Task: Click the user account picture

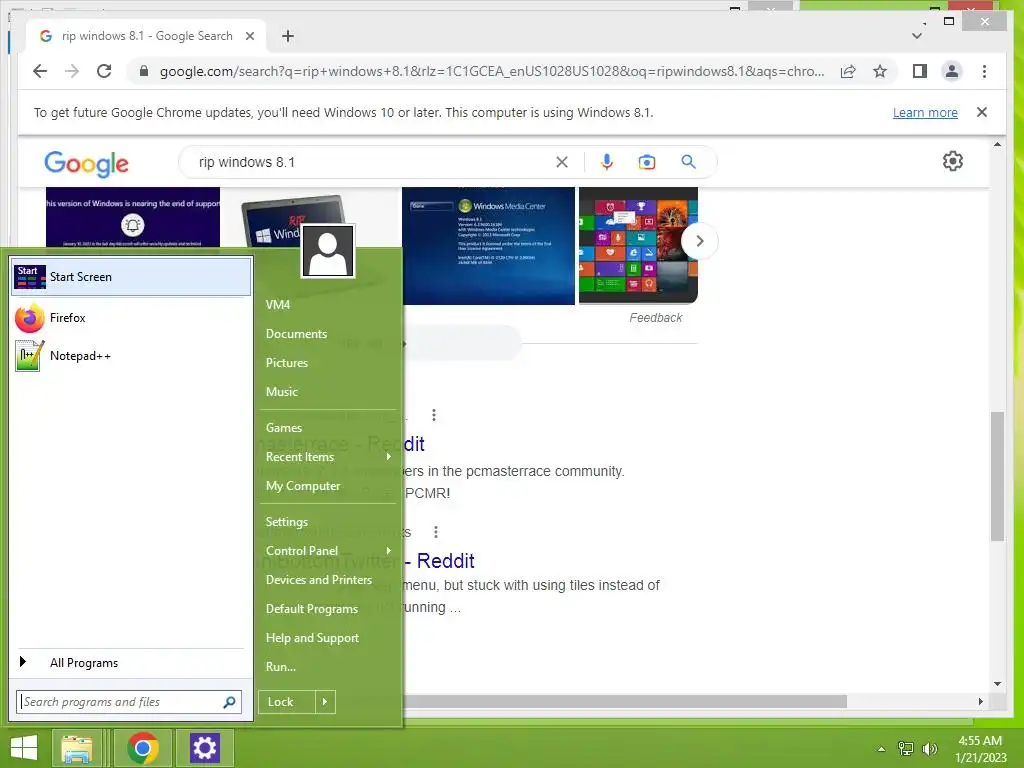Action: click(328, 251)
